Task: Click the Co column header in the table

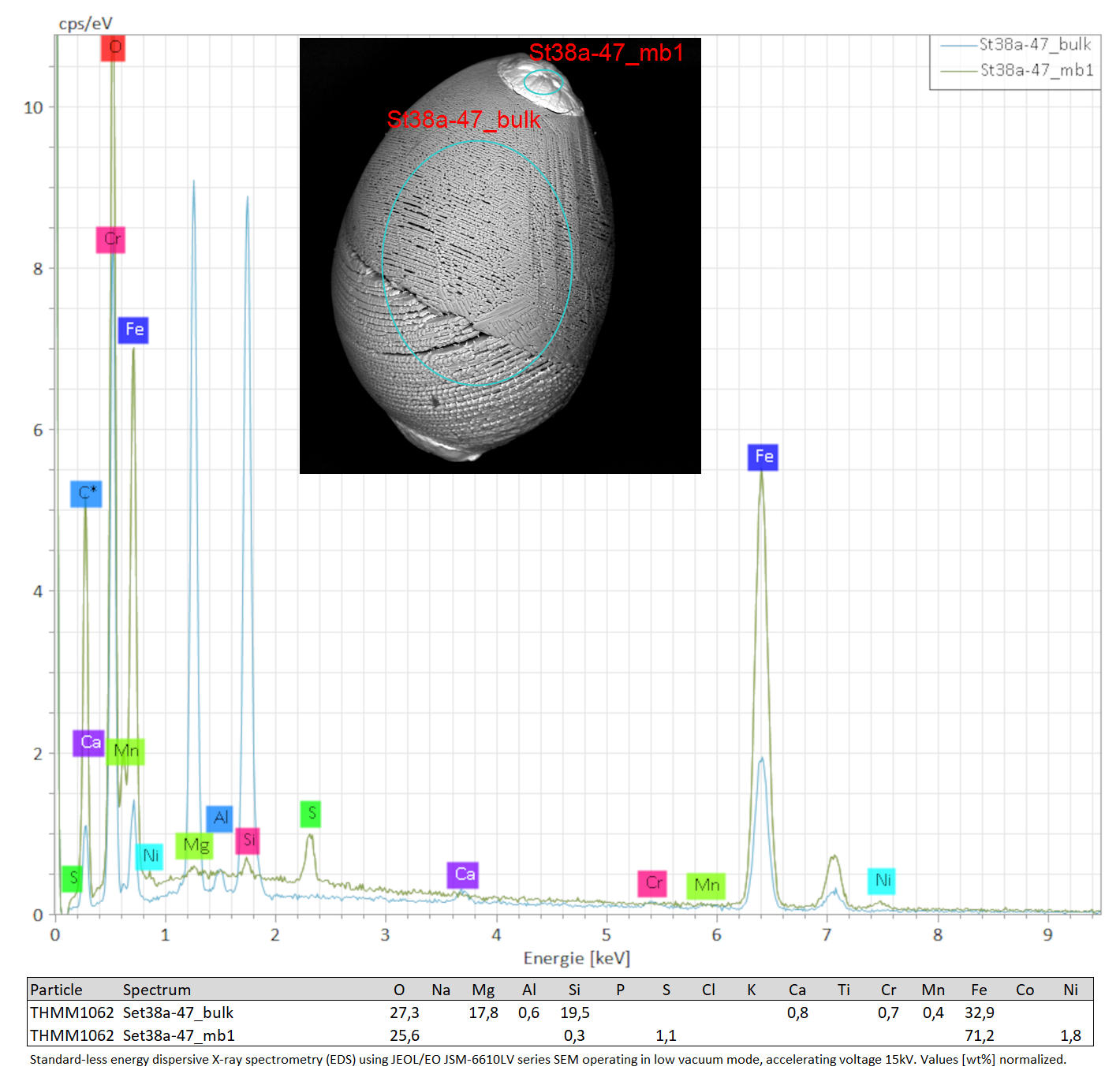Action: pos(1025,990)
